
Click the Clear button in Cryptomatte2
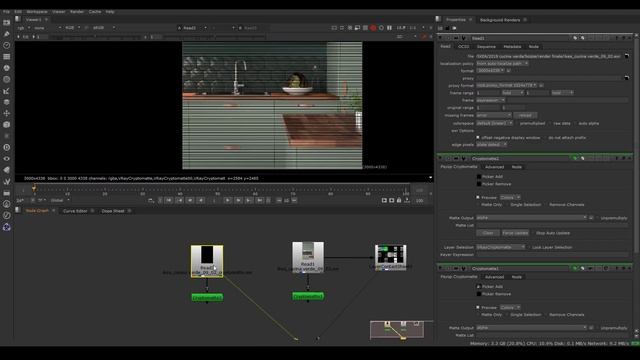[487, 233]
